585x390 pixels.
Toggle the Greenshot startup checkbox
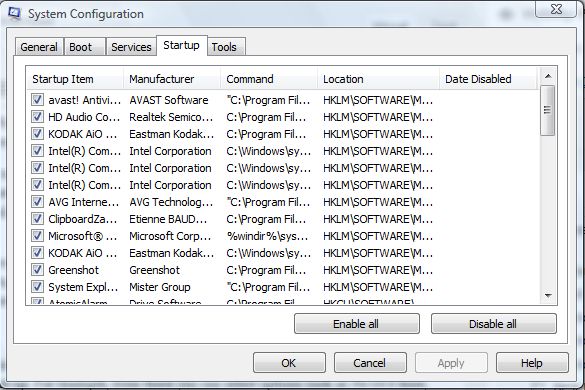(x=37, y=270)
